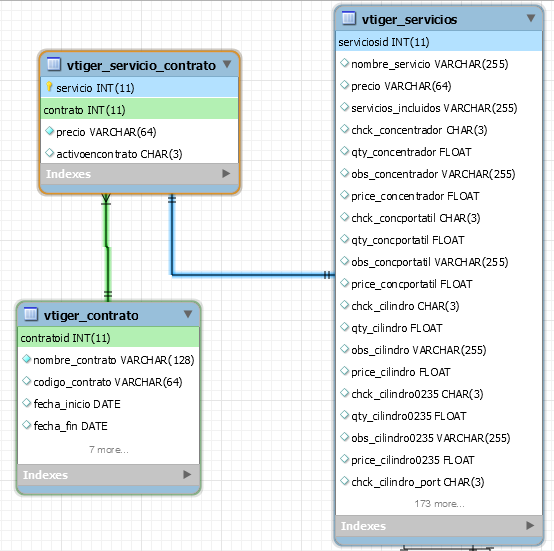Click the diamond icon beside fecha_inicio DATE
Image resolution: width=554 pixels, height=551 pixels.
click(x=26, y=403)
